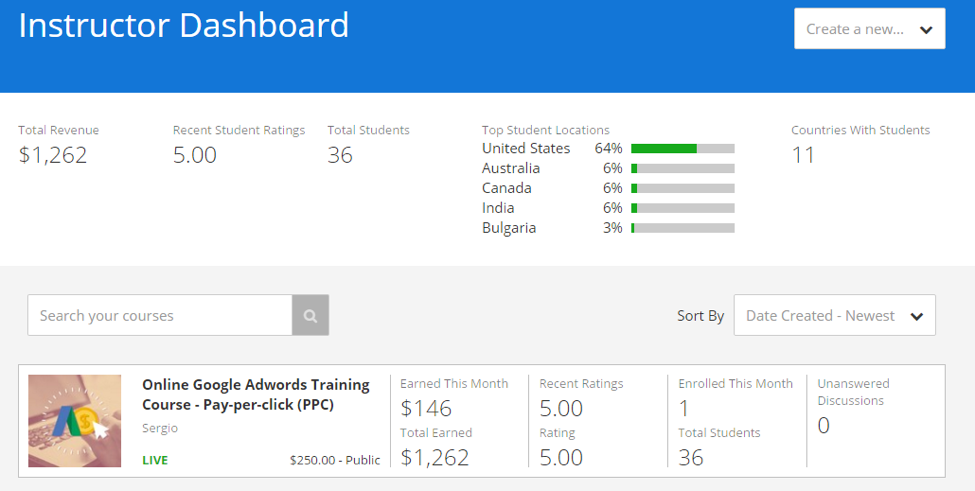Click the Earned This Month $146 value
The height and width of the screenshot is (491, 975).
[426, 408]
